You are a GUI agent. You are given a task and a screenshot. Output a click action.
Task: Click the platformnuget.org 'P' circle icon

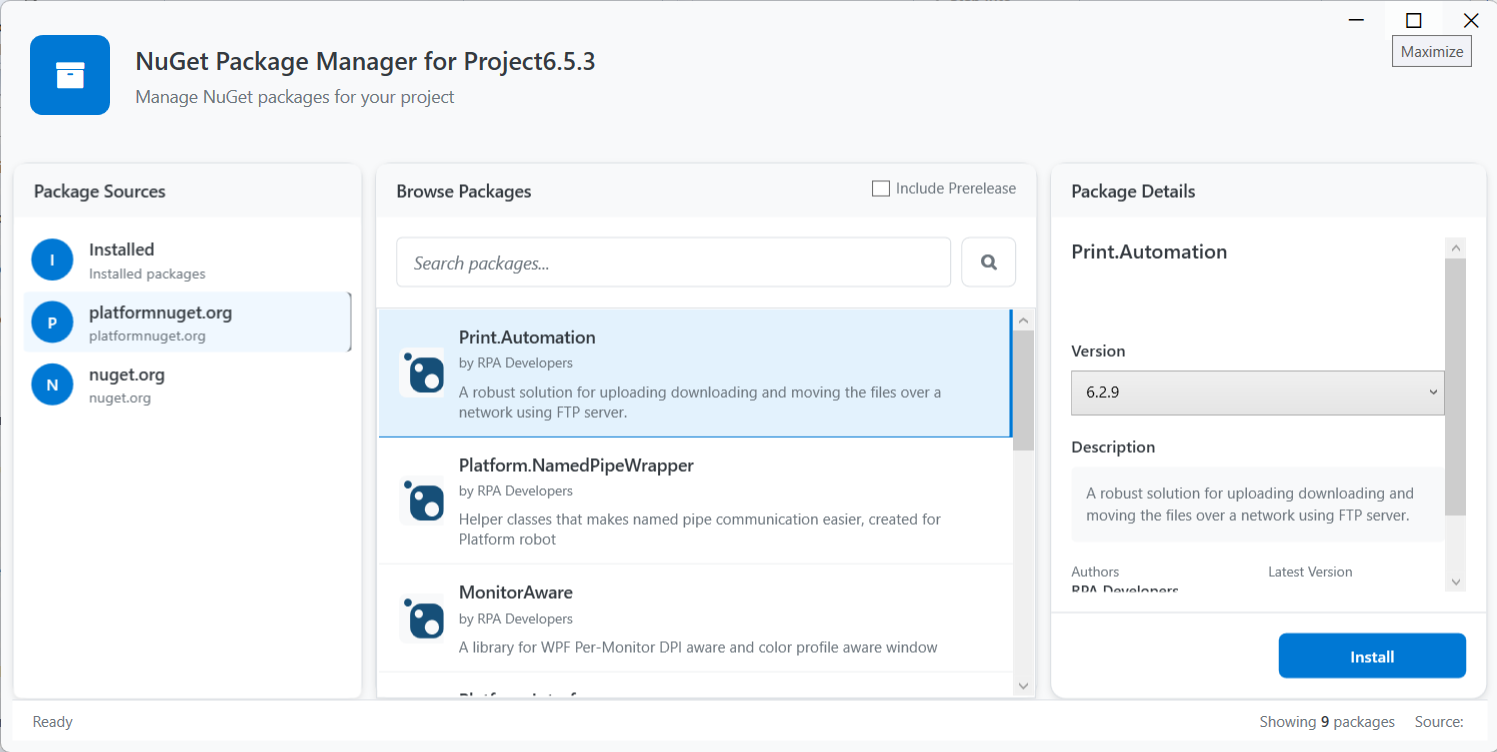pyautogui.click(x=52, y=322)
